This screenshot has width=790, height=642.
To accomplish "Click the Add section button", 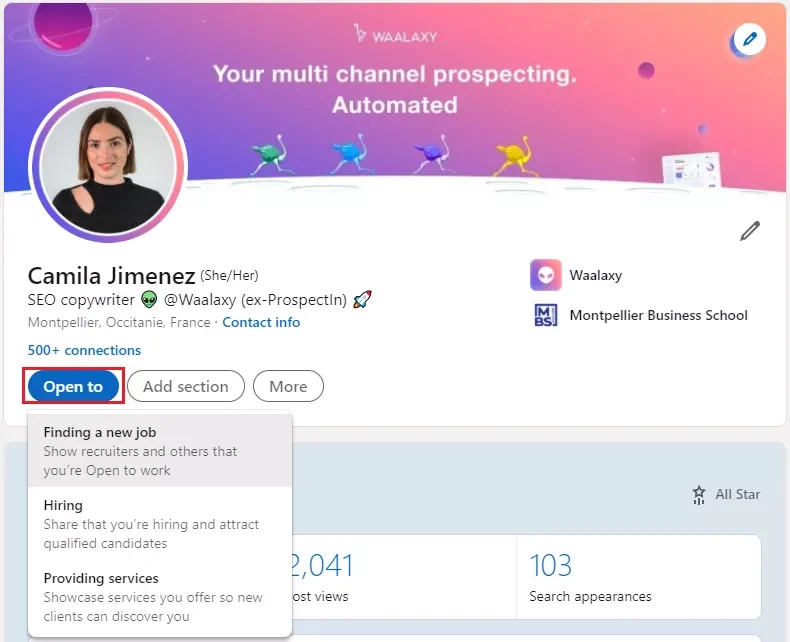I will pyautogui.click(x=186, y=387).
